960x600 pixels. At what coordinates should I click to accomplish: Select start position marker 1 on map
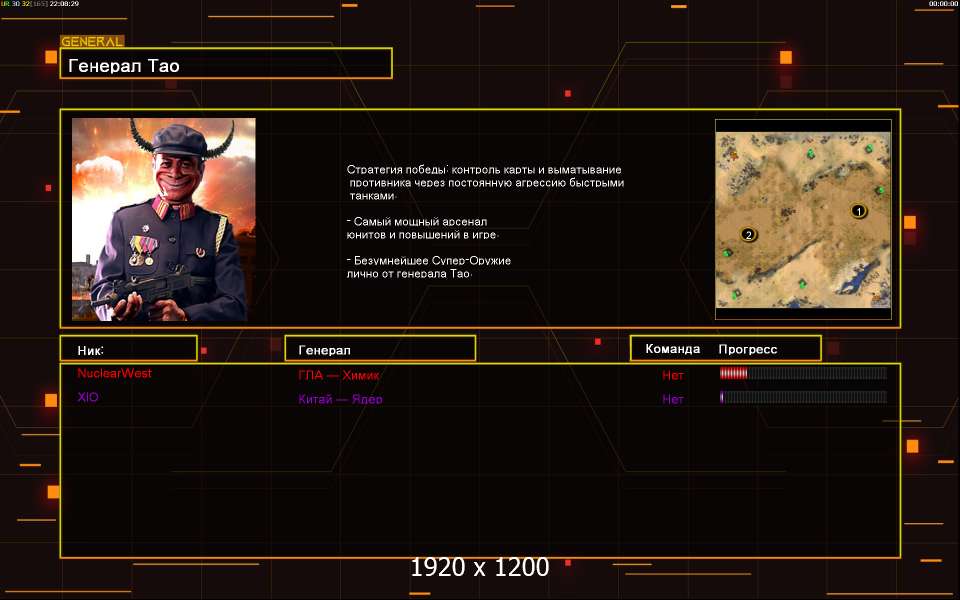858,211
